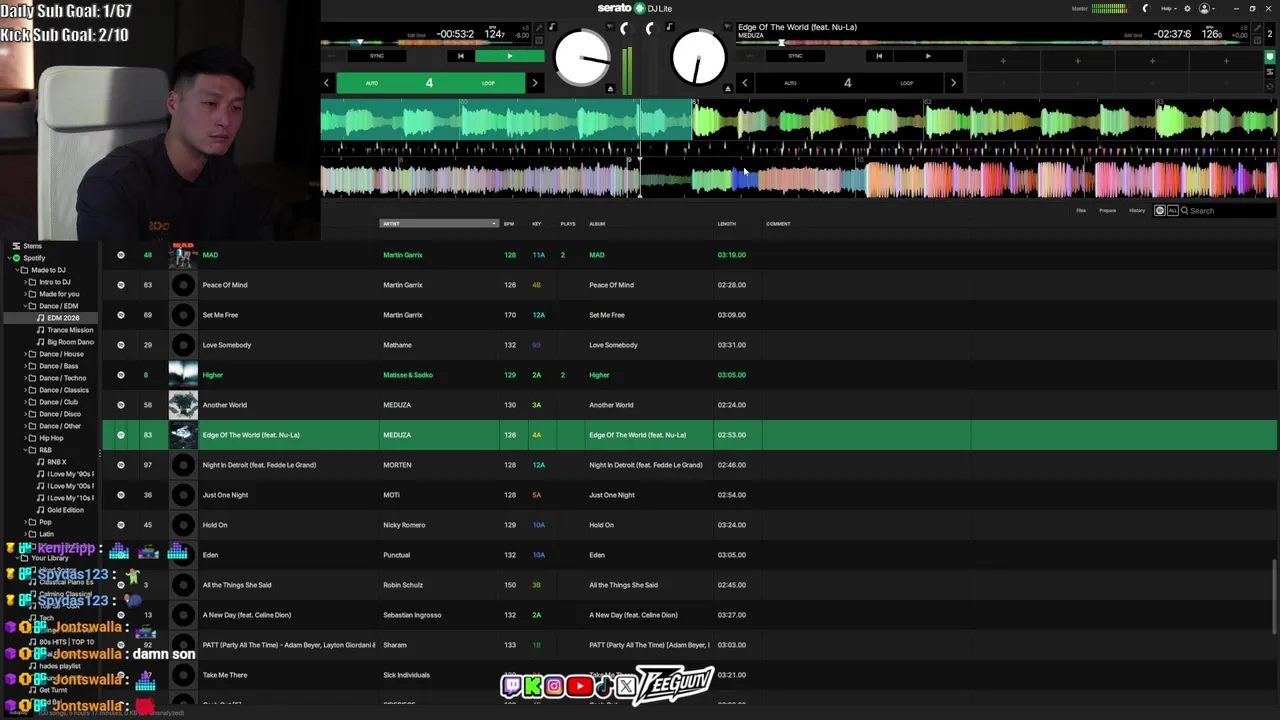The width and height of the screenshot is (1280, 720).
Task: Click the right deck play button
Action: point(928,56)
